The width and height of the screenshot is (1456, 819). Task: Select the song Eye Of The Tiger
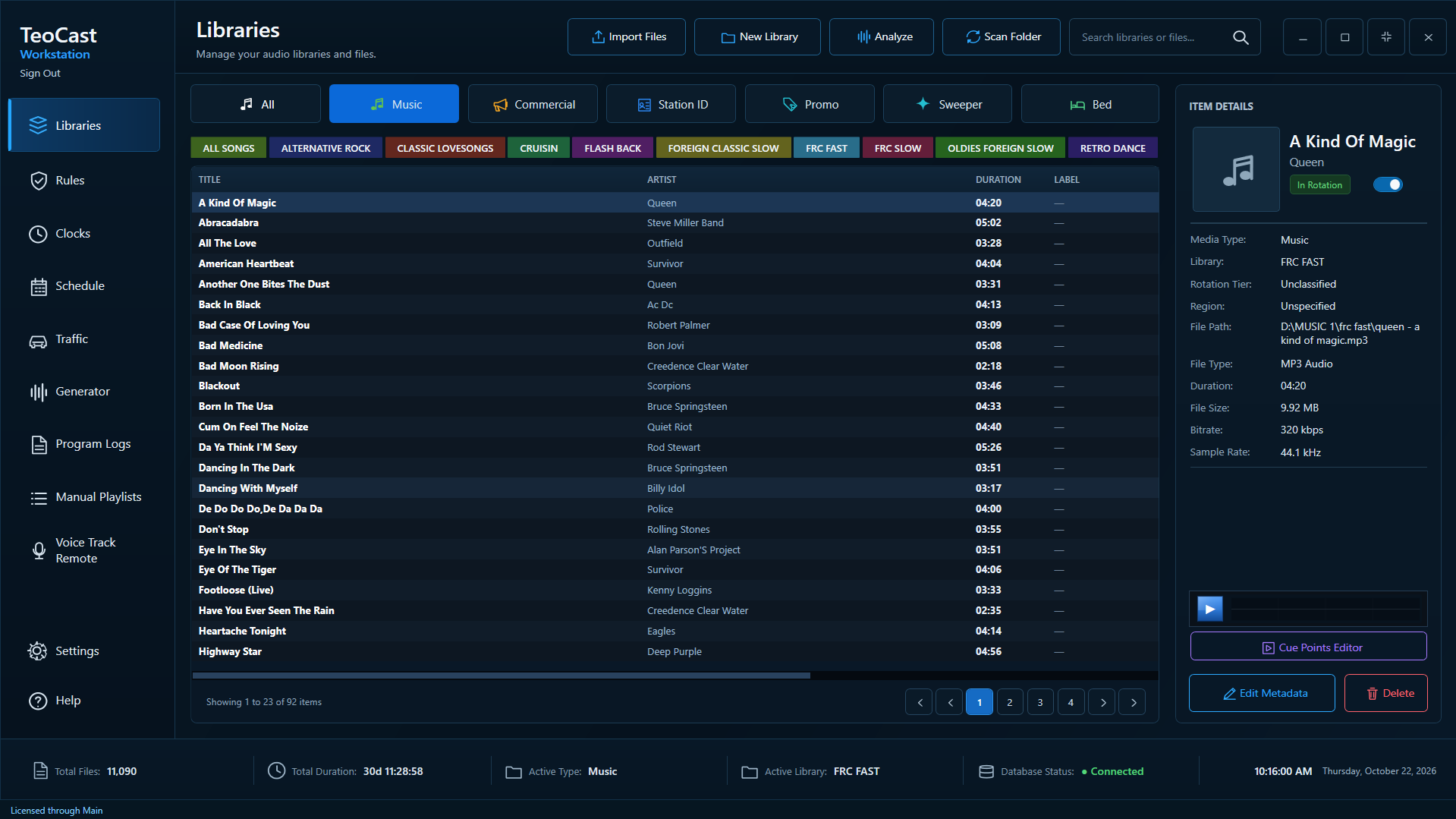pyautogui.click(x=675, y=570)
